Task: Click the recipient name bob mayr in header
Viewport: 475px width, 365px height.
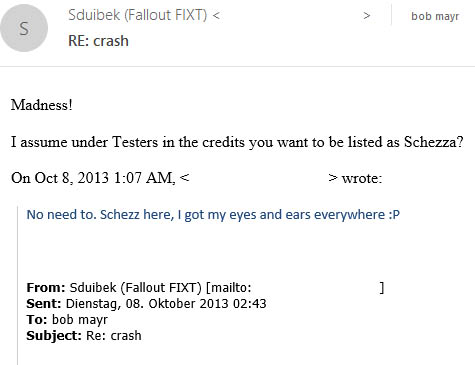Action: [x=435, y=16]
